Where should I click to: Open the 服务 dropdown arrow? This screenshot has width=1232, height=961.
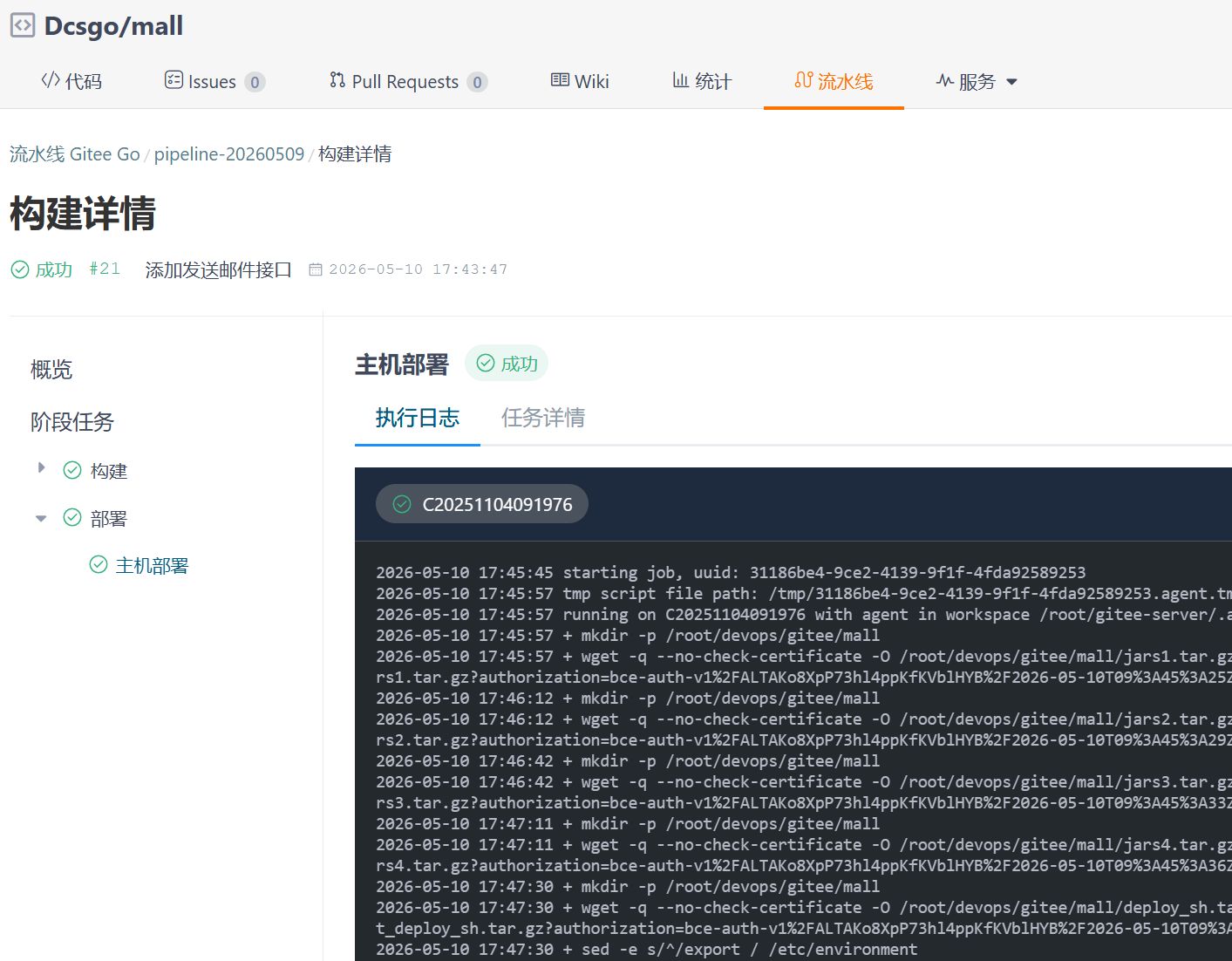coord(1011,82)
